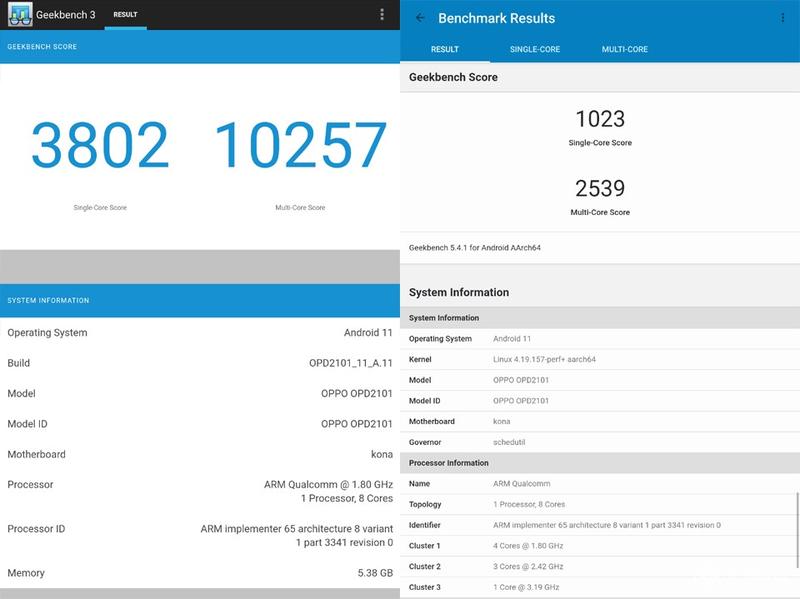Go back from Benchmark Results screen

(420, 18)
